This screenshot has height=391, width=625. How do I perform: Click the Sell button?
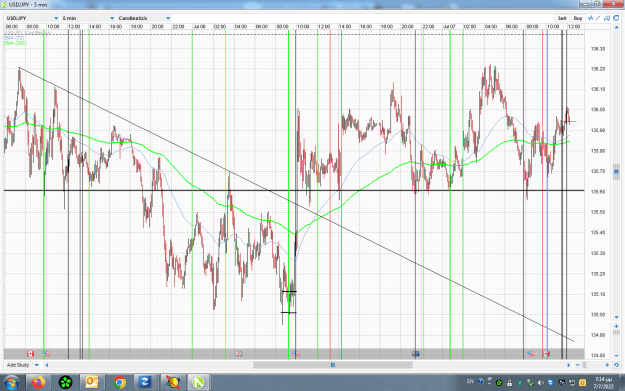[x=562, y=18]
